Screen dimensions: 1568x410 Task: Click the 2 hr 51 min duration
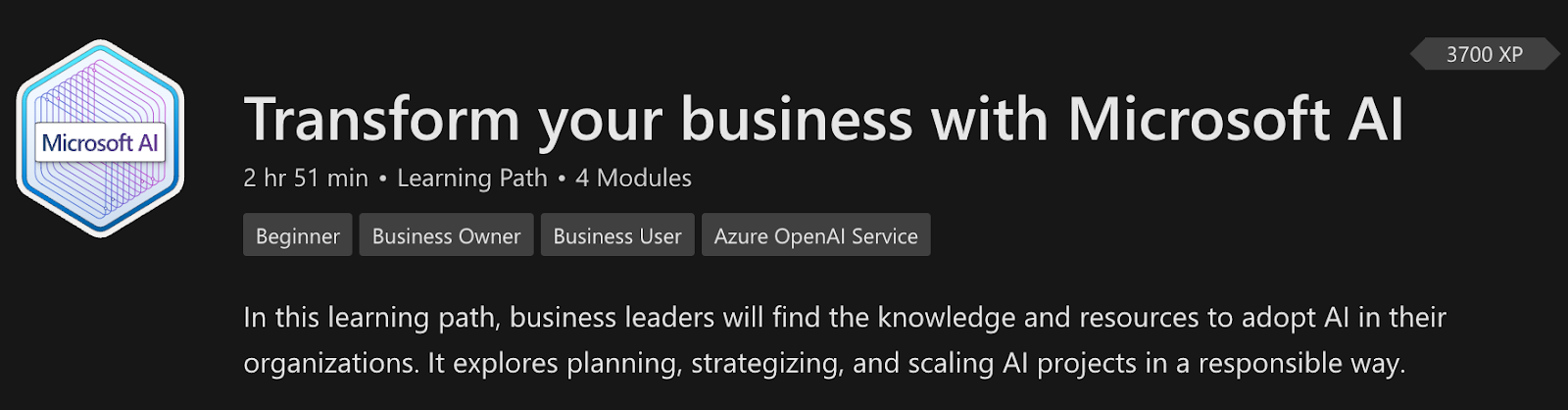point(306,179)
